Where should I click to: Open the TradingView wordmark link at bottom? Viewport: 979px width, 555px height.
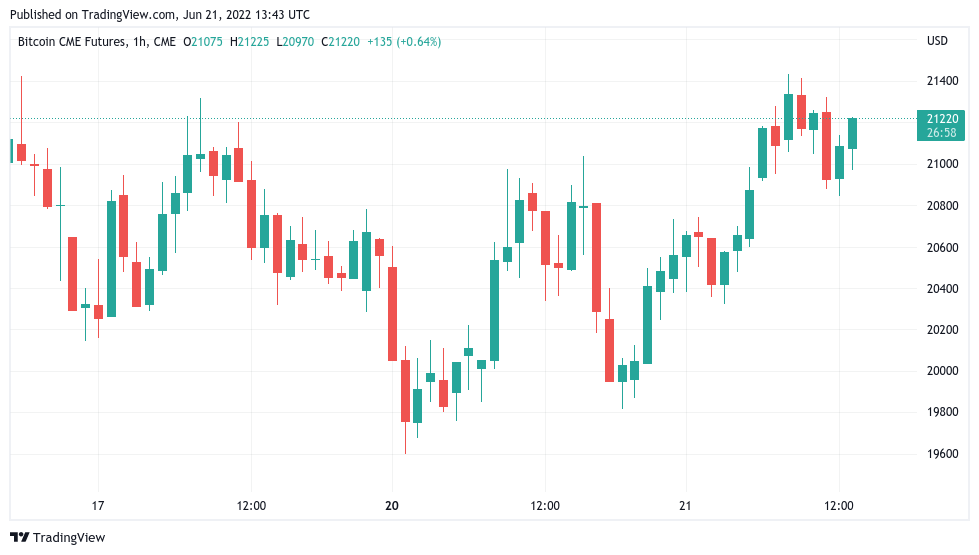pos(69,538)
